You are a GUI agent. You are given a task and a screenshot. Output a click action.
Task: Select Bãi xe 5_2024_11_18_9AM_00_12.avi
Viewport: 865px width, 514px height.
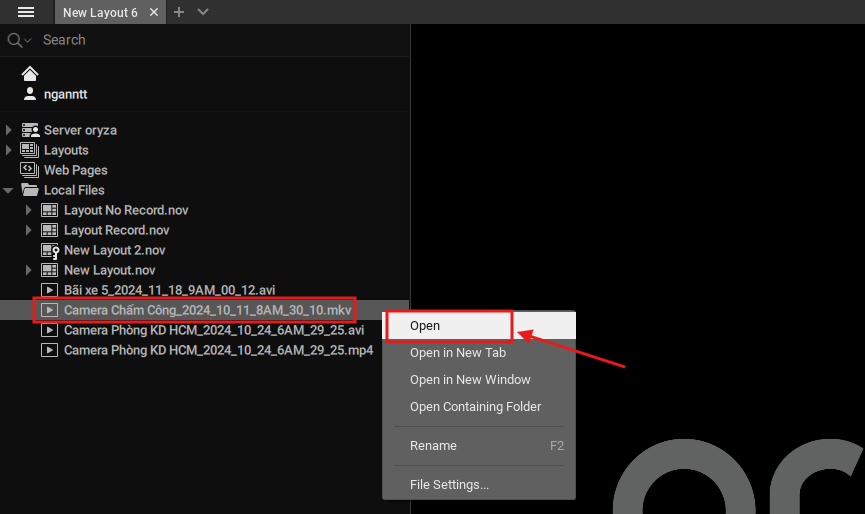(169, 290)
